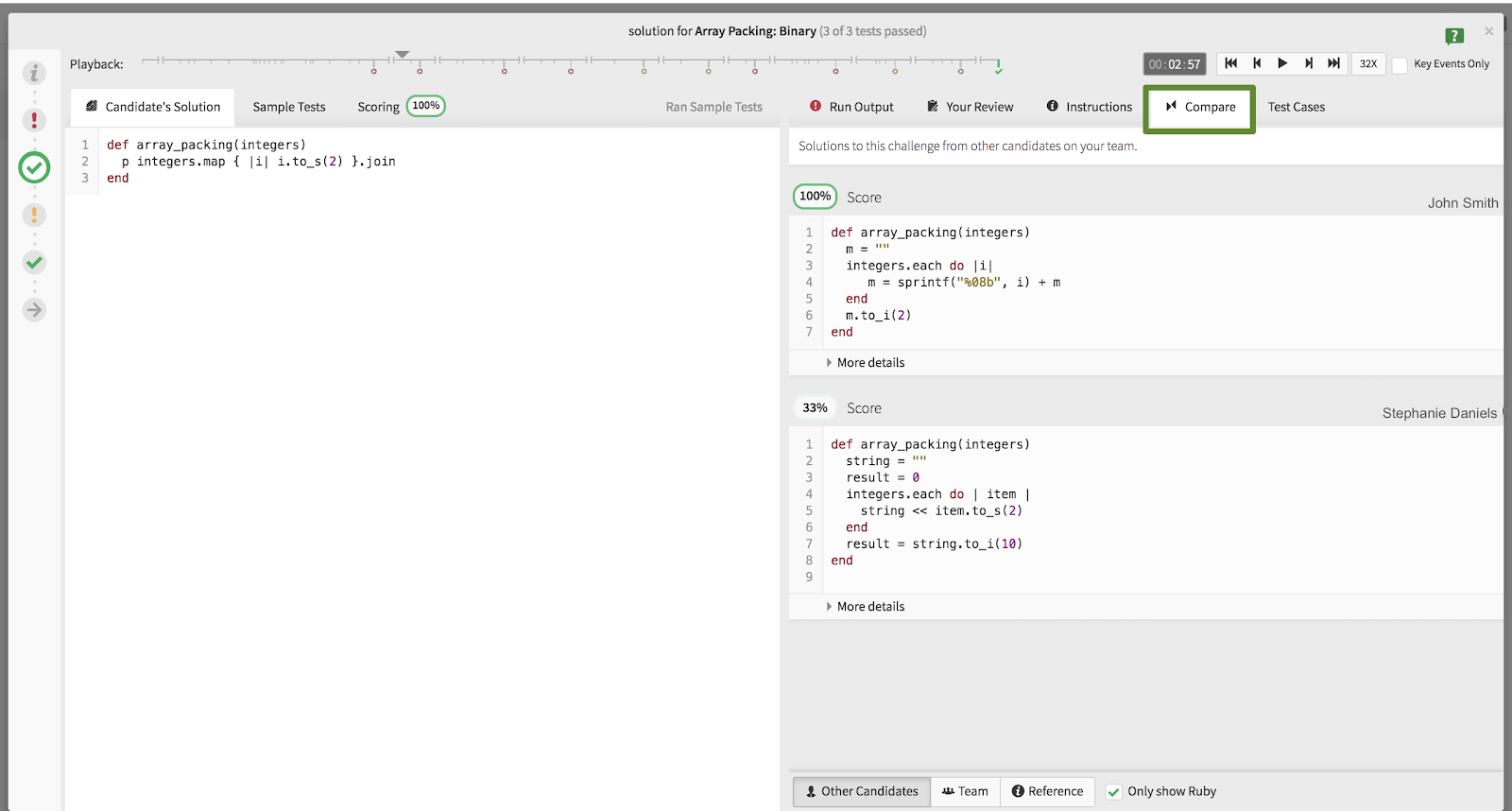
Task: Expand More details for Stephanie Daniels
Action: (866, 607)
